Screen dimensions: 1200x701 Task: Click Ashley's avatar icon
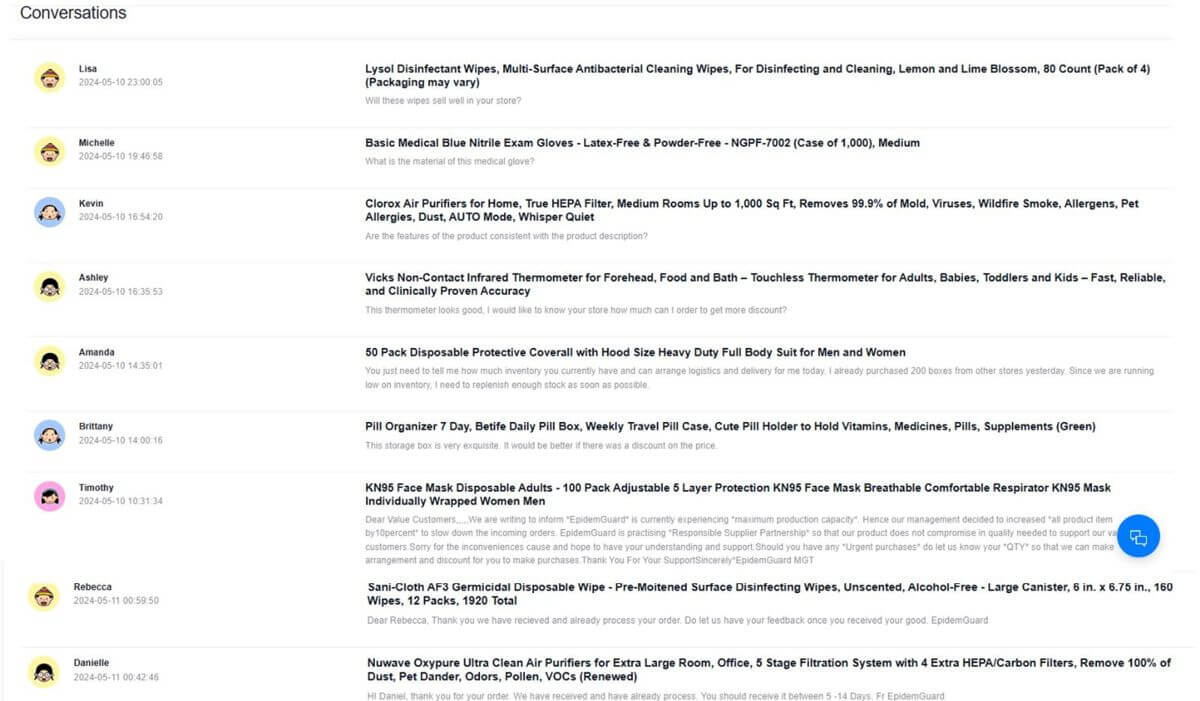coord(50,286)
